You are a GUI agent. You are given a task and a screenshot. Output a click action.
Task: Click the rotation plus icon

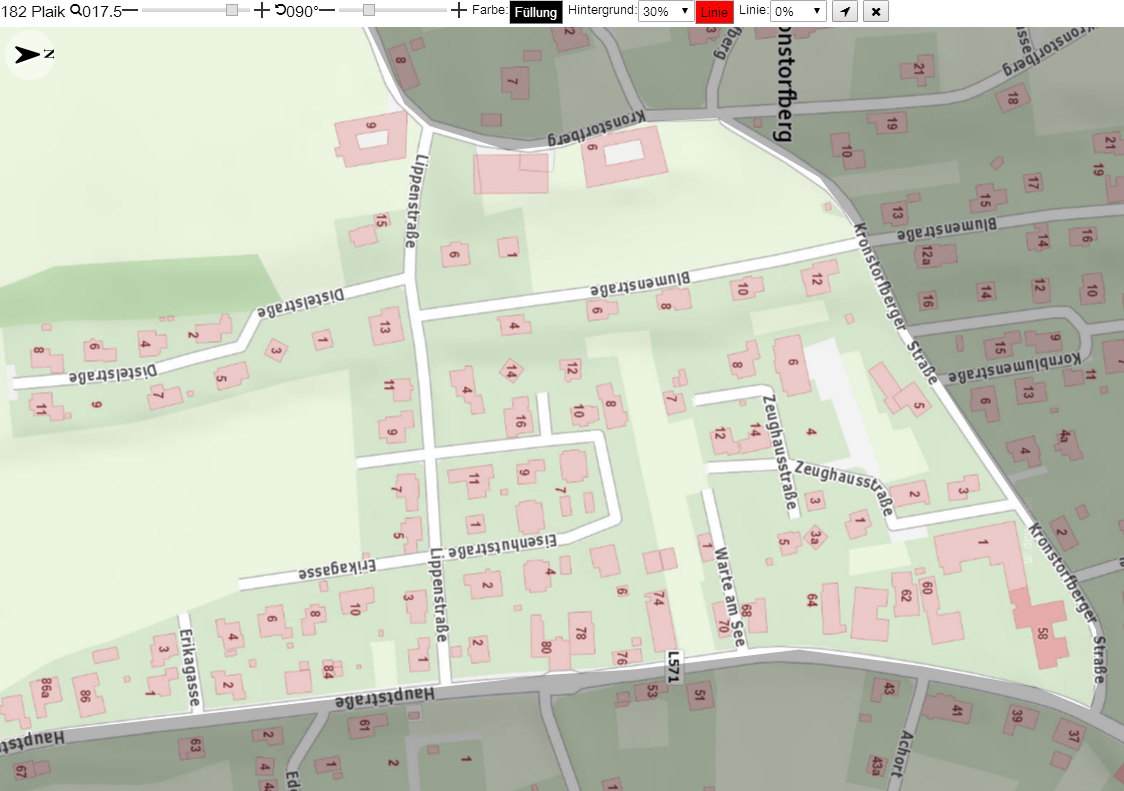[x=459, y=10]
